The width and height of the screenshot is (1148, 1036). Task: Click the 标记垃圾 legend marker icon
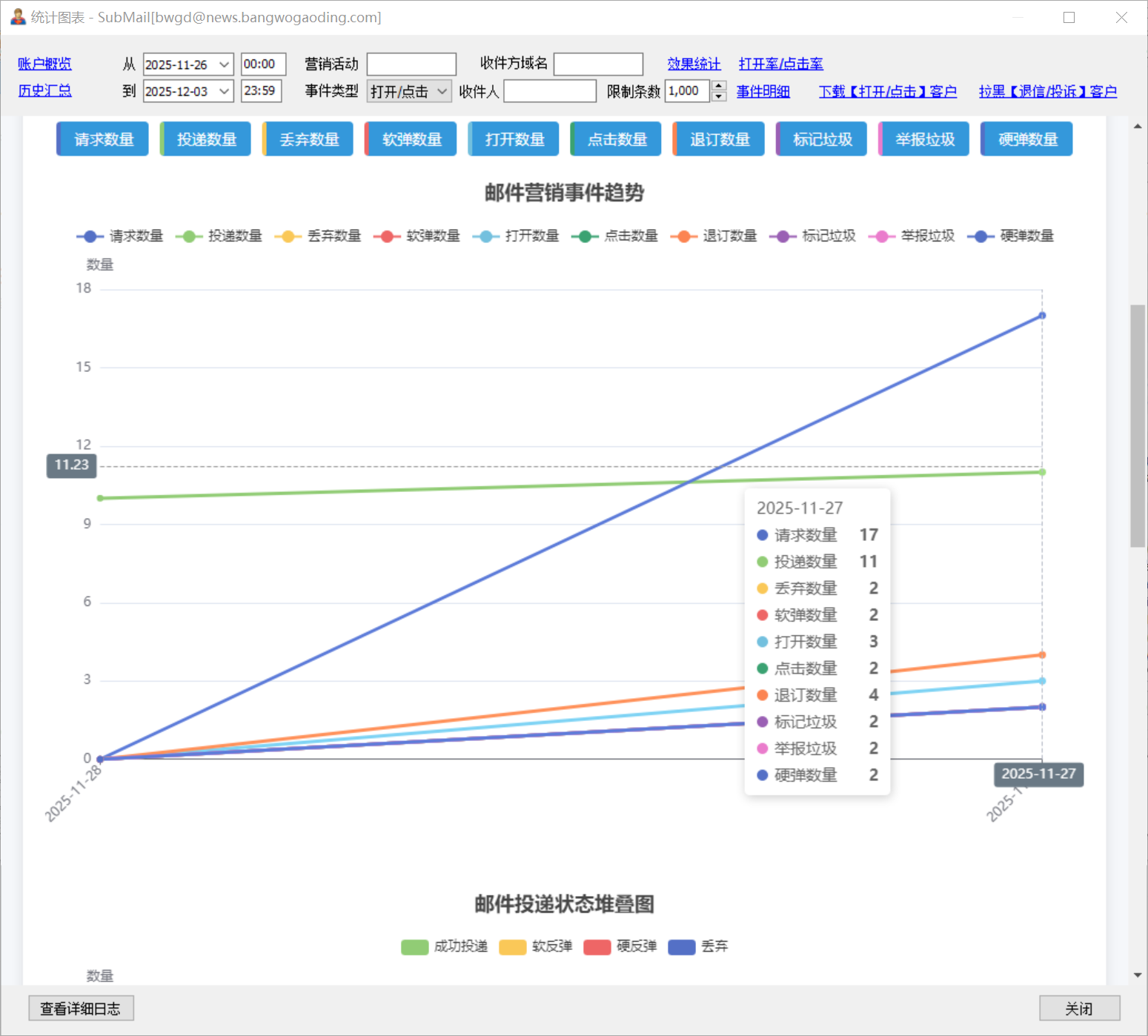point(783,236)
